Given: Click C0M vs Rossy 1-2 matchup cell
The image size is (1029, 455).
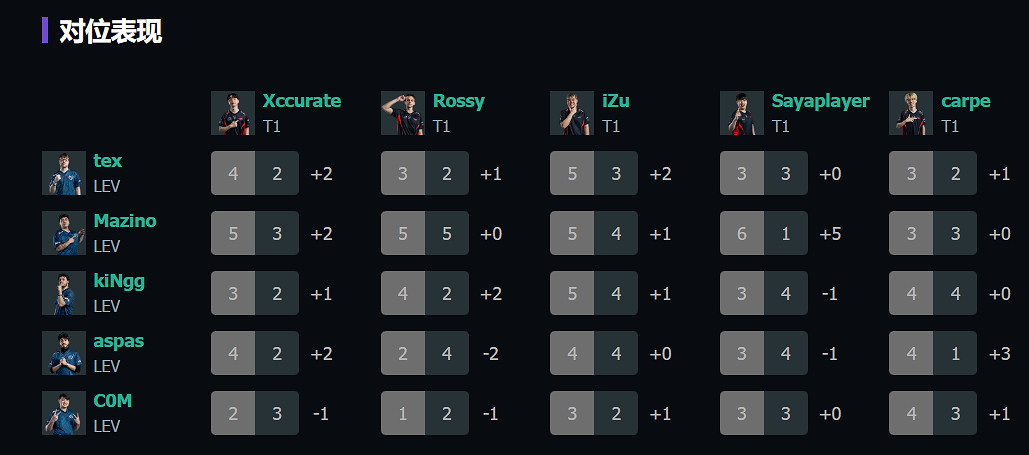Looking at the screenshot, I should tap(425, 413).
